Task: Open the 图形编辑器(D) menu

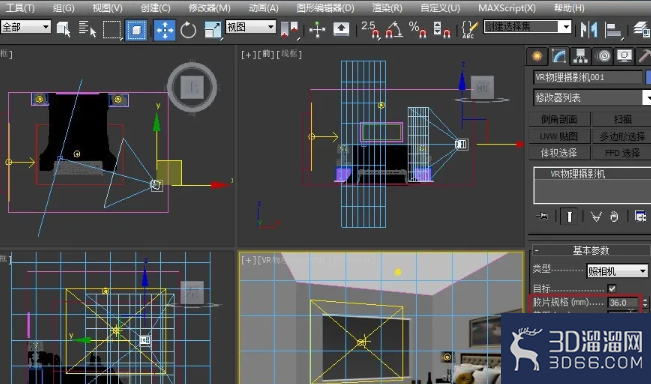Action: click(326, 8)
